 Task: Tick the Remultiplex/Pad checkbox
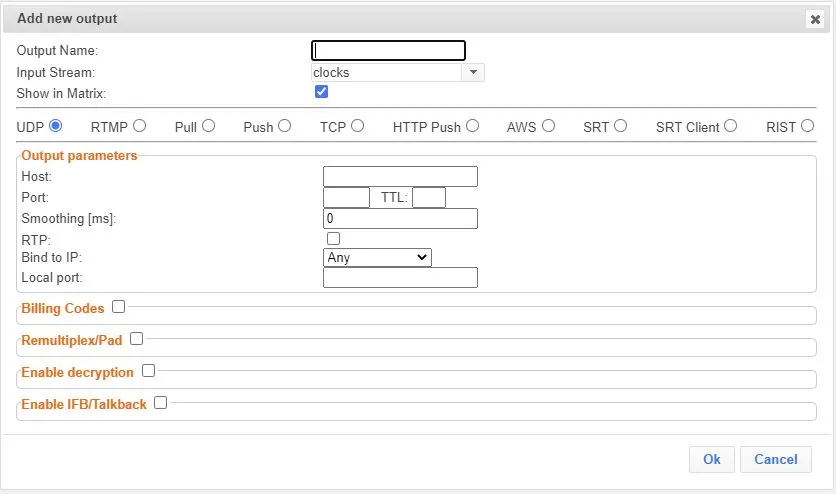pos(136,339)
